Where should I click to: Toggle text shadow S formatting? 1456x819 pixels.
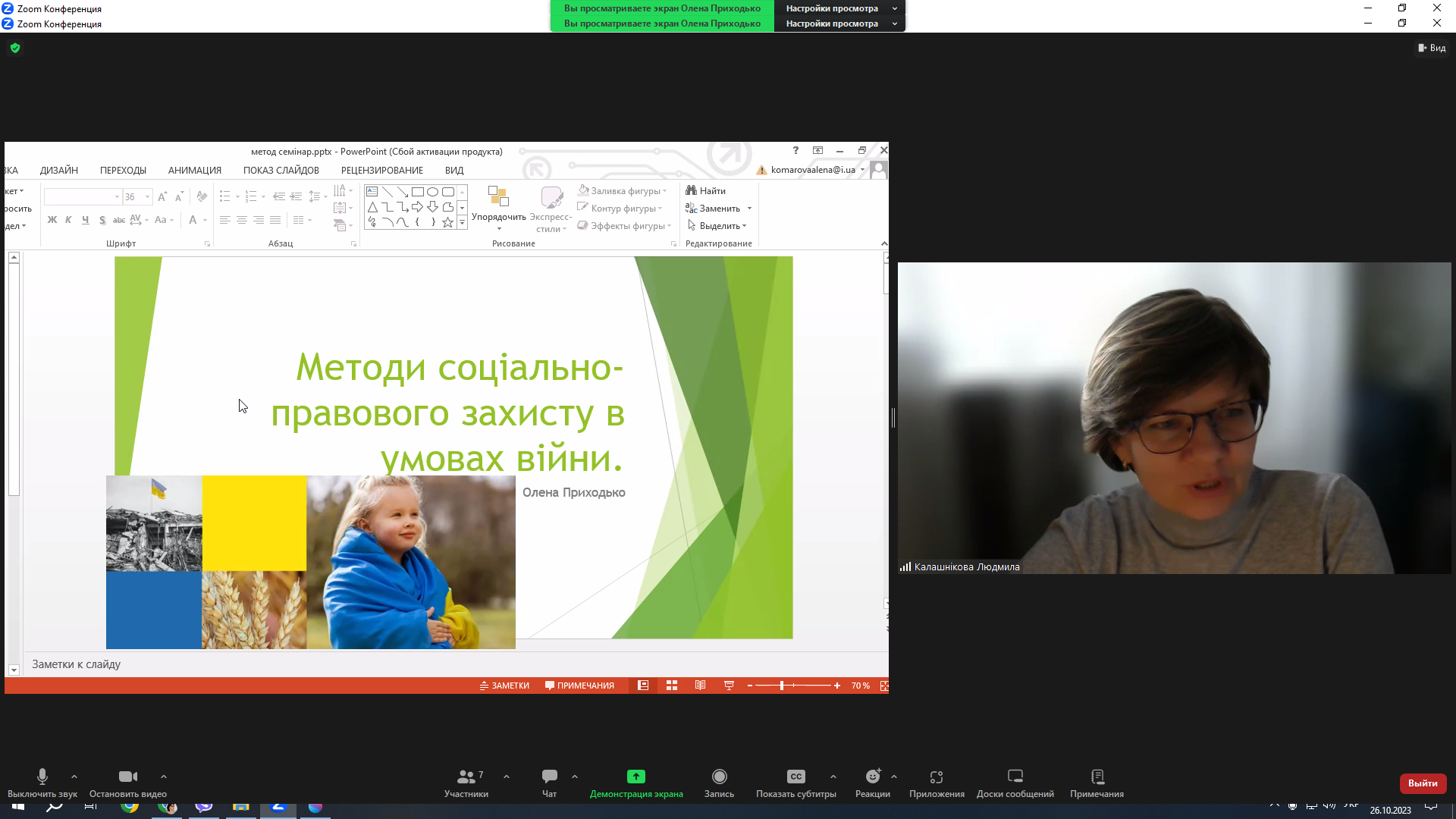pyautogui.click(x=102, y=220)
